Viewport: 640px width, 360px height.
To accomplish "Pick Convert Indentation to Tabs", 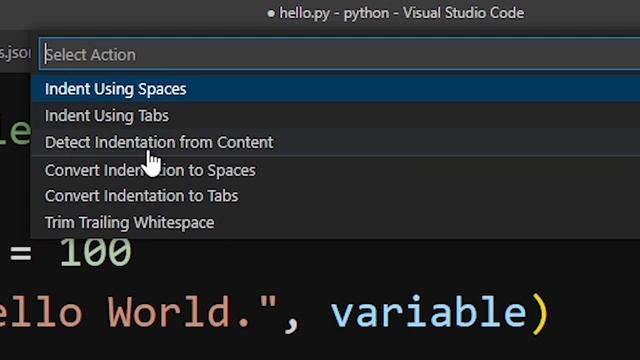I will (336, 196).
